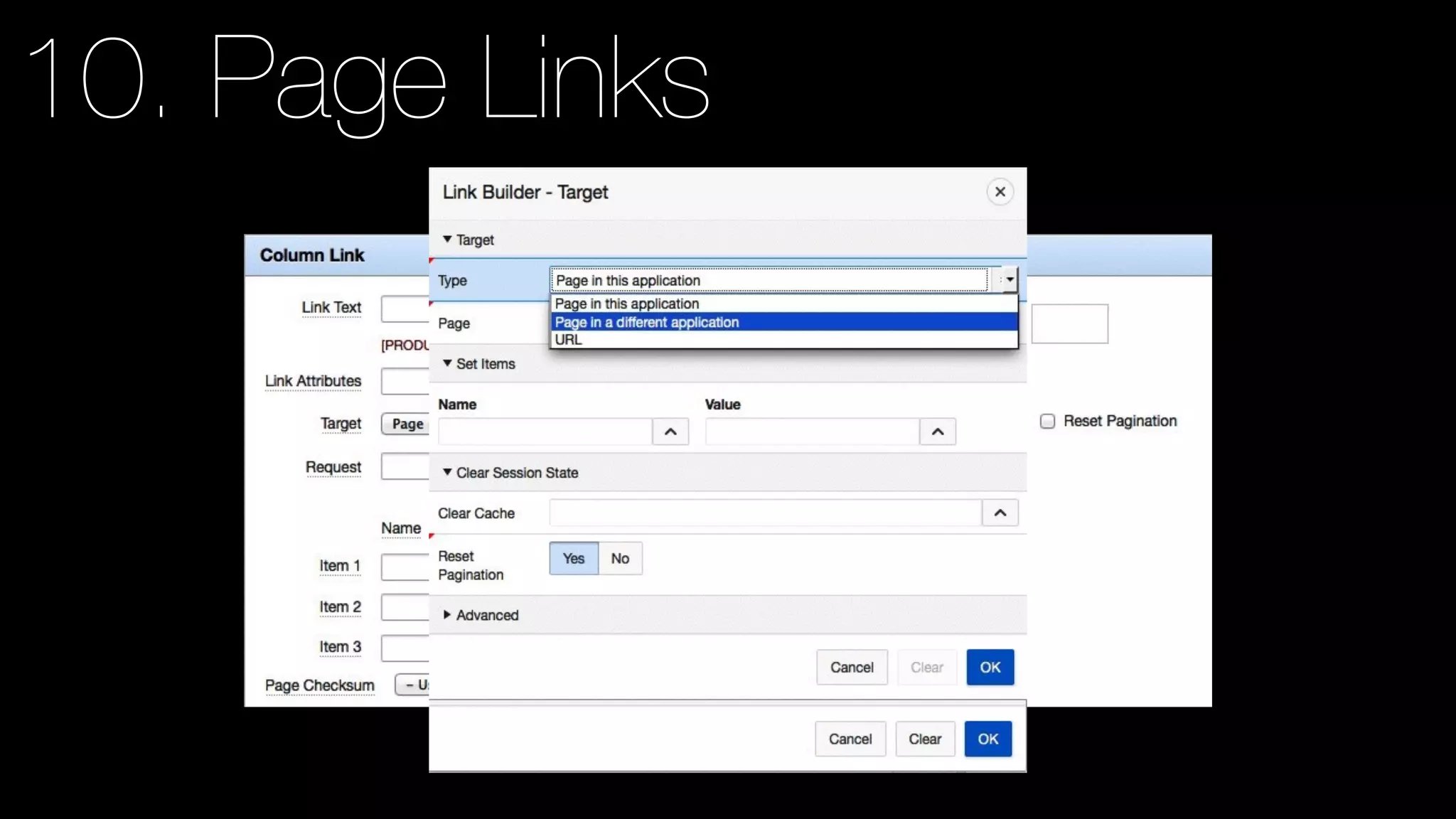The image size is (1456, 819).
Task: Focus the Clear Cache input field
Action: click(x=766, y=513)
